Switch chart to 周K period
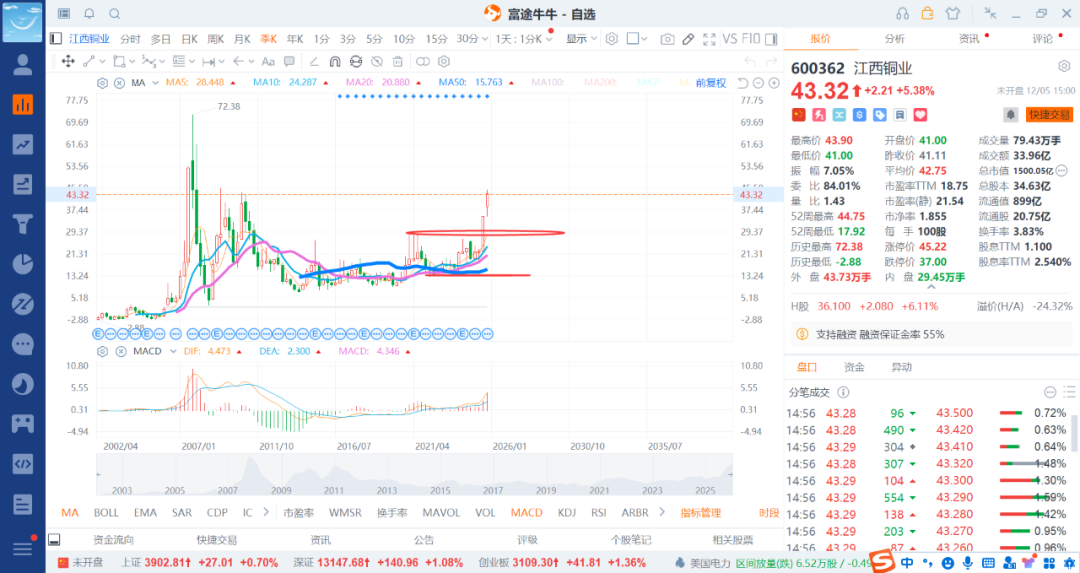The width and height of the screenshot is (1080, 573). 216,39
